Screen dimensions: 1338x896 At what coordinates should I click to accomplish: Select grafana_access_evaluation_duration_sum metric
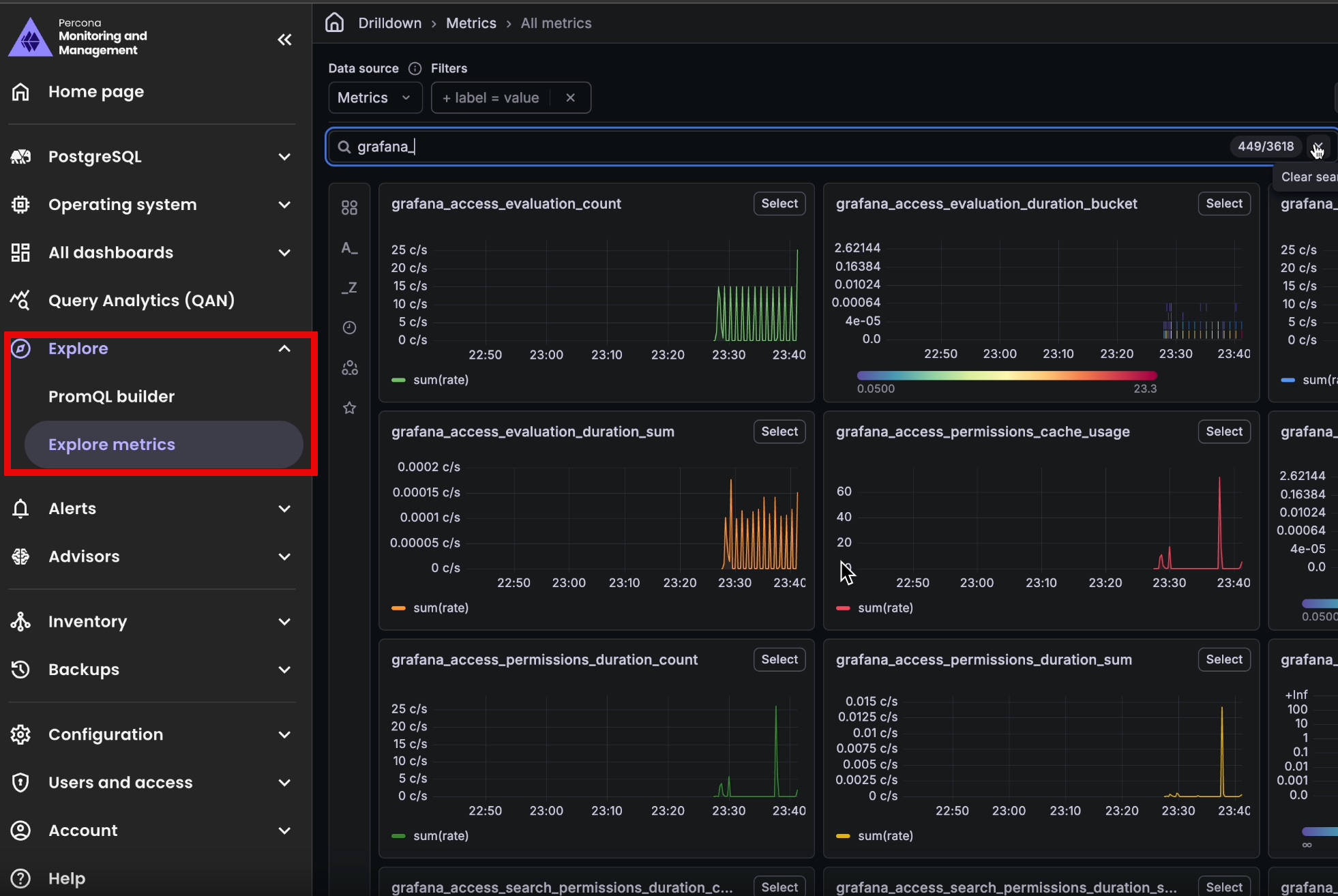coord(779,432)
